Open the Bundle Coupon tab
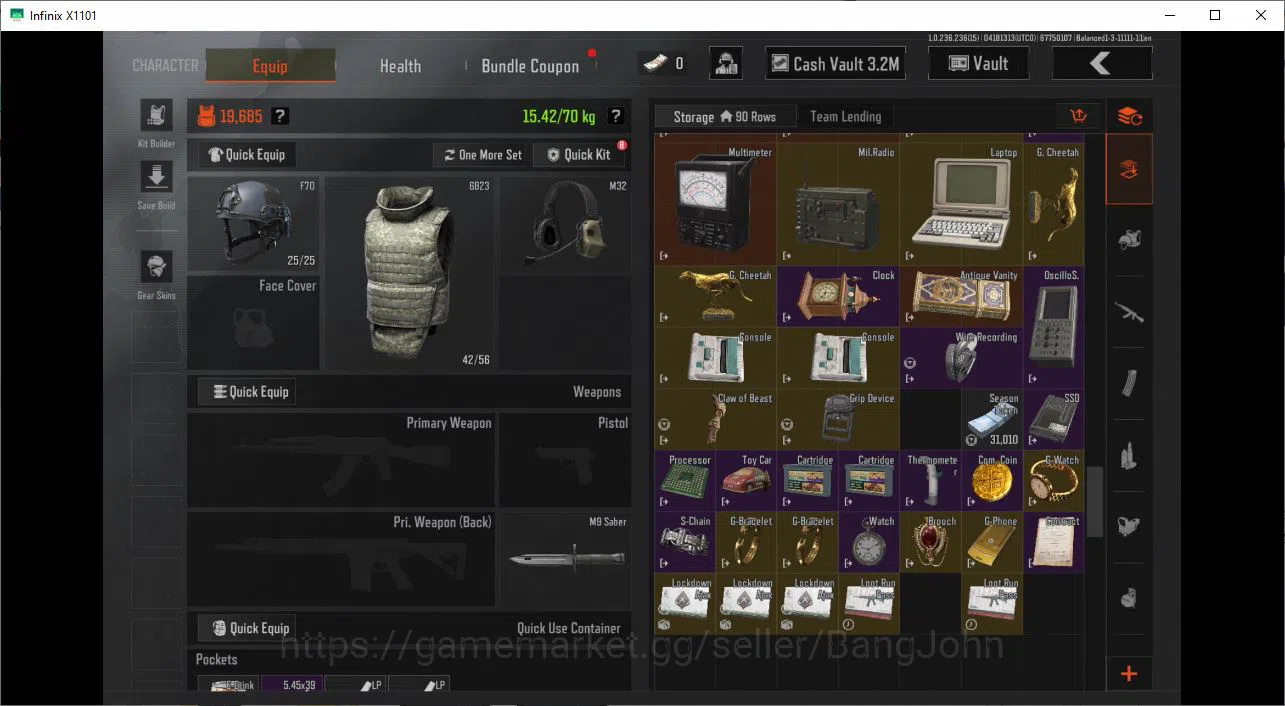 530,66
